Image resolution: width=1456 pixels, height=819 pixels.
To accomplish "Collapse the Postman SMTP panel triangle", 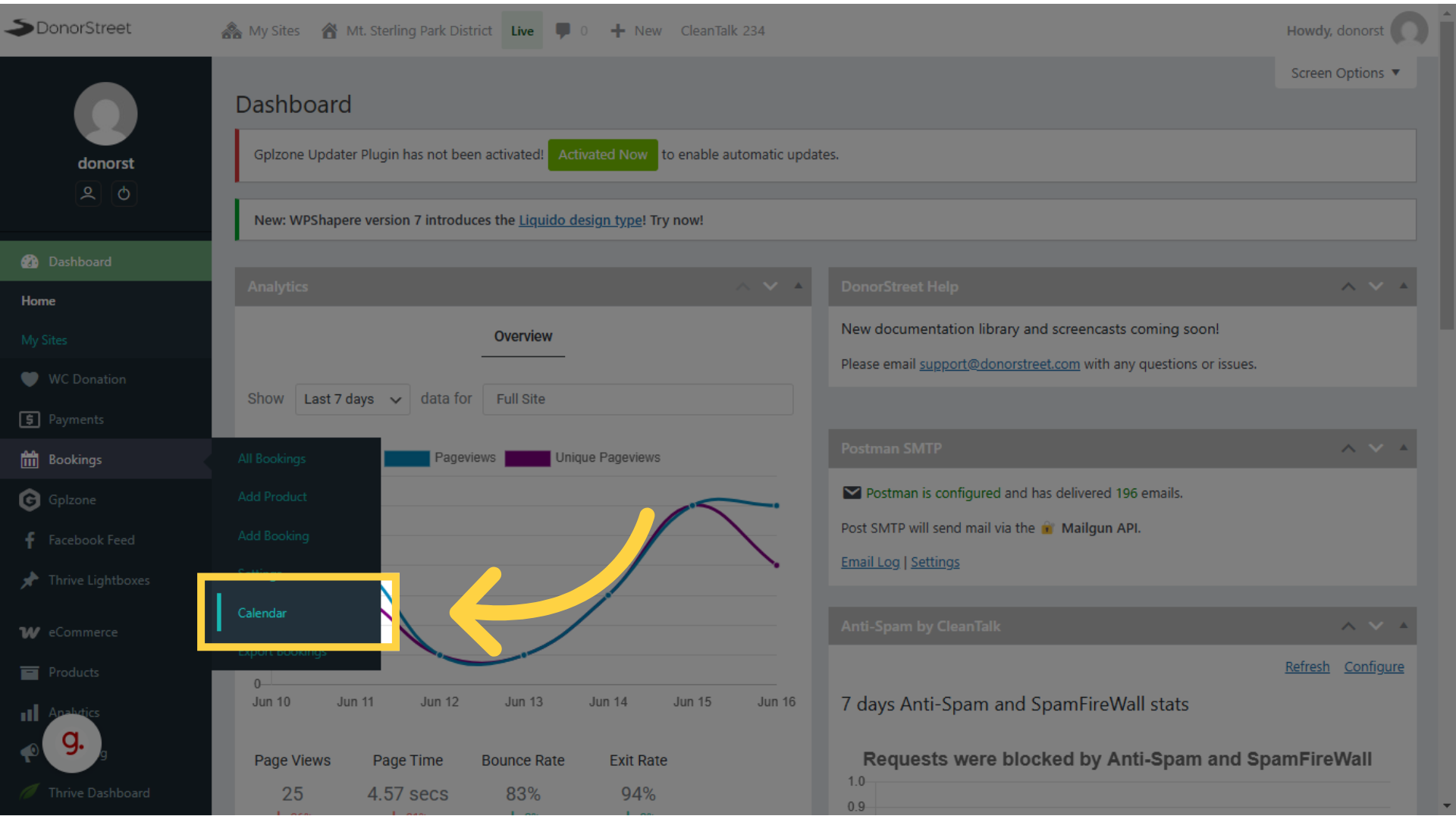I will [x=1403, y=448].
